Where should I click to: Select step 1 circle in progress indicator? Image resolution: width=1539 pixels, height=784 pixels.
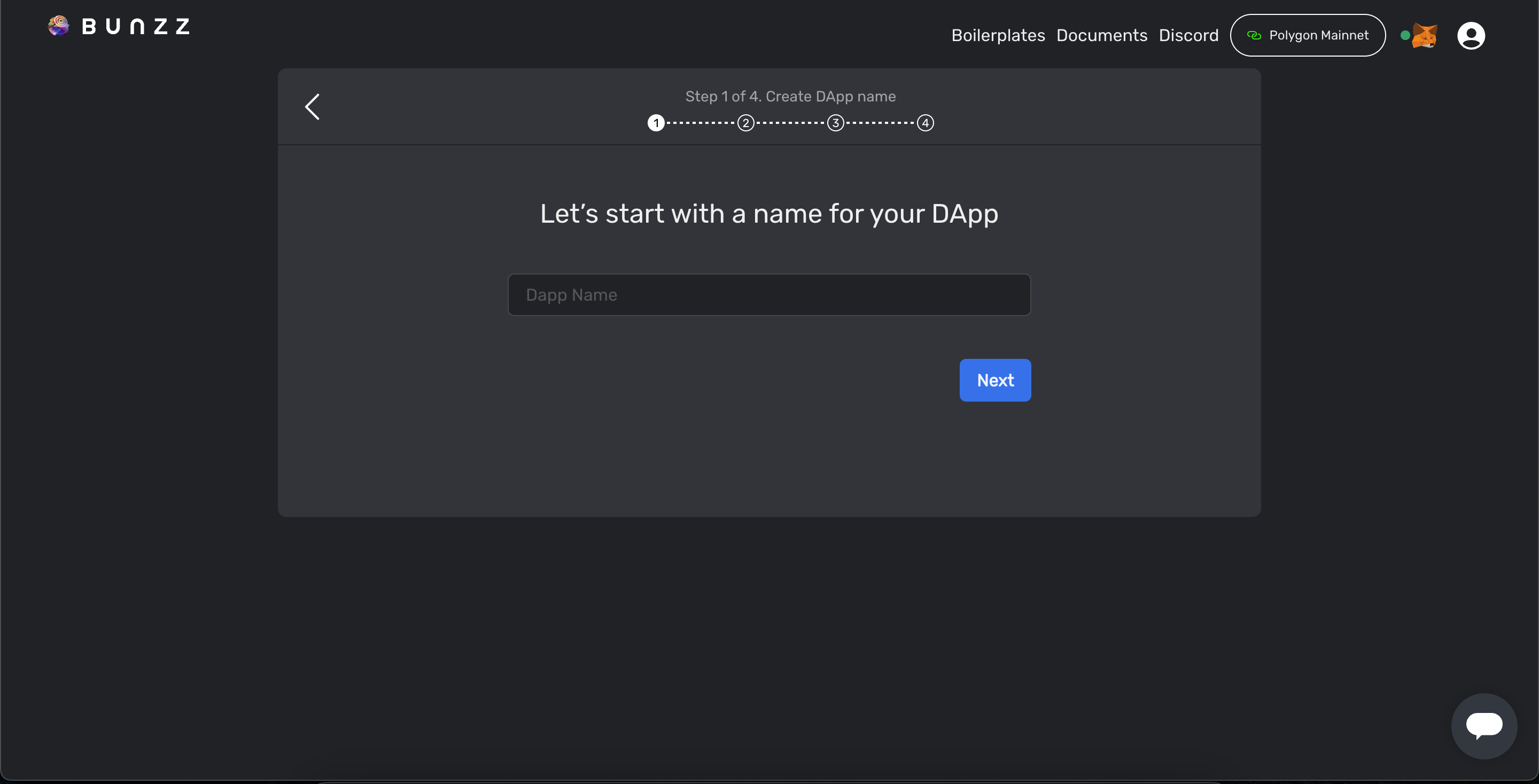click(656, 123)
